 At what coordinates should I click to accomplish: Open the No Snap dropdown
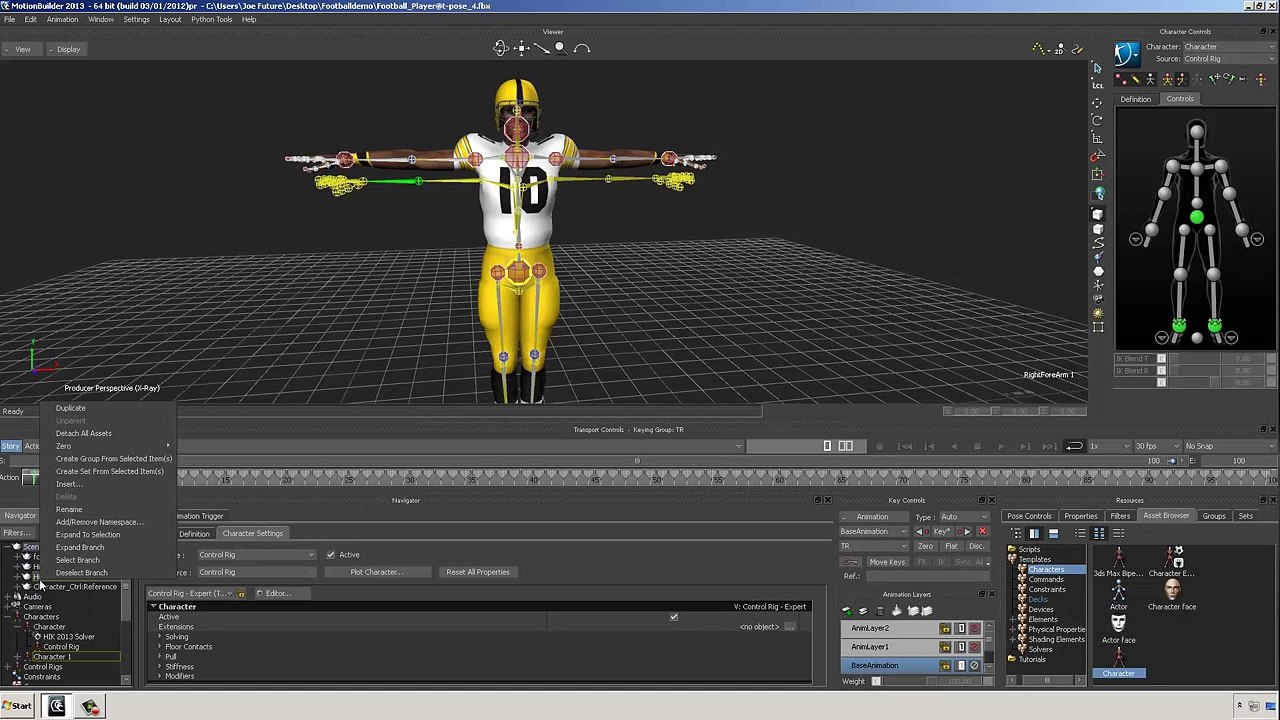coord(1229,446)
